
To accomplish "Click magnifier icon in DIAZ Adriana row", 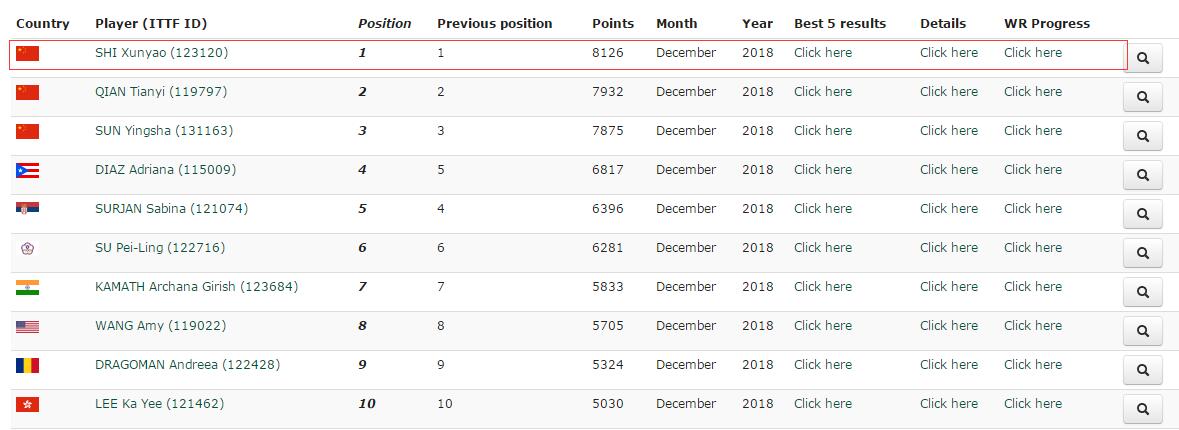I will click(x=1142, y=175).
